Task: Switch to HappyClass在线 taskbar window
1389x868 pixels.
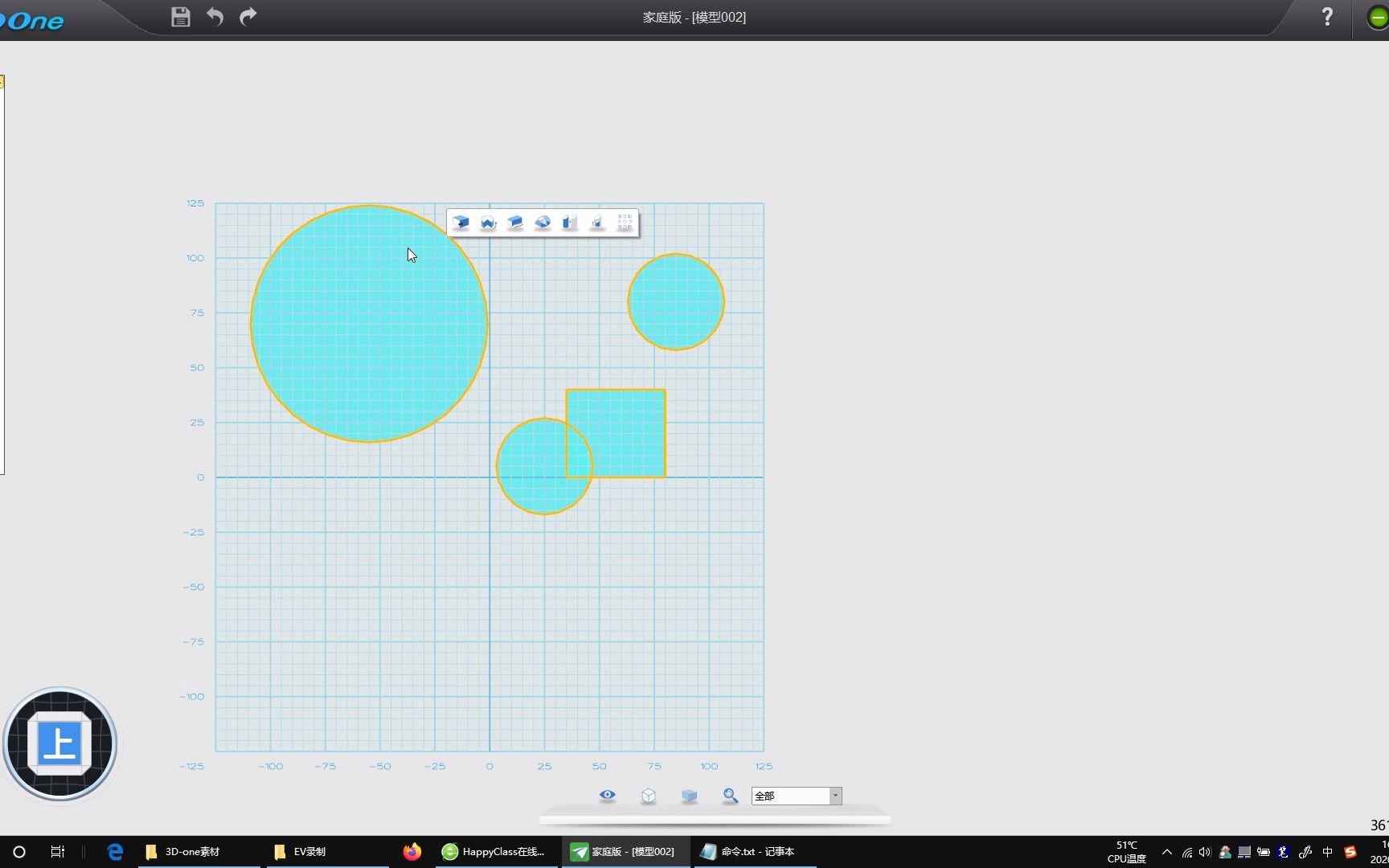Action: pos(497,852)
